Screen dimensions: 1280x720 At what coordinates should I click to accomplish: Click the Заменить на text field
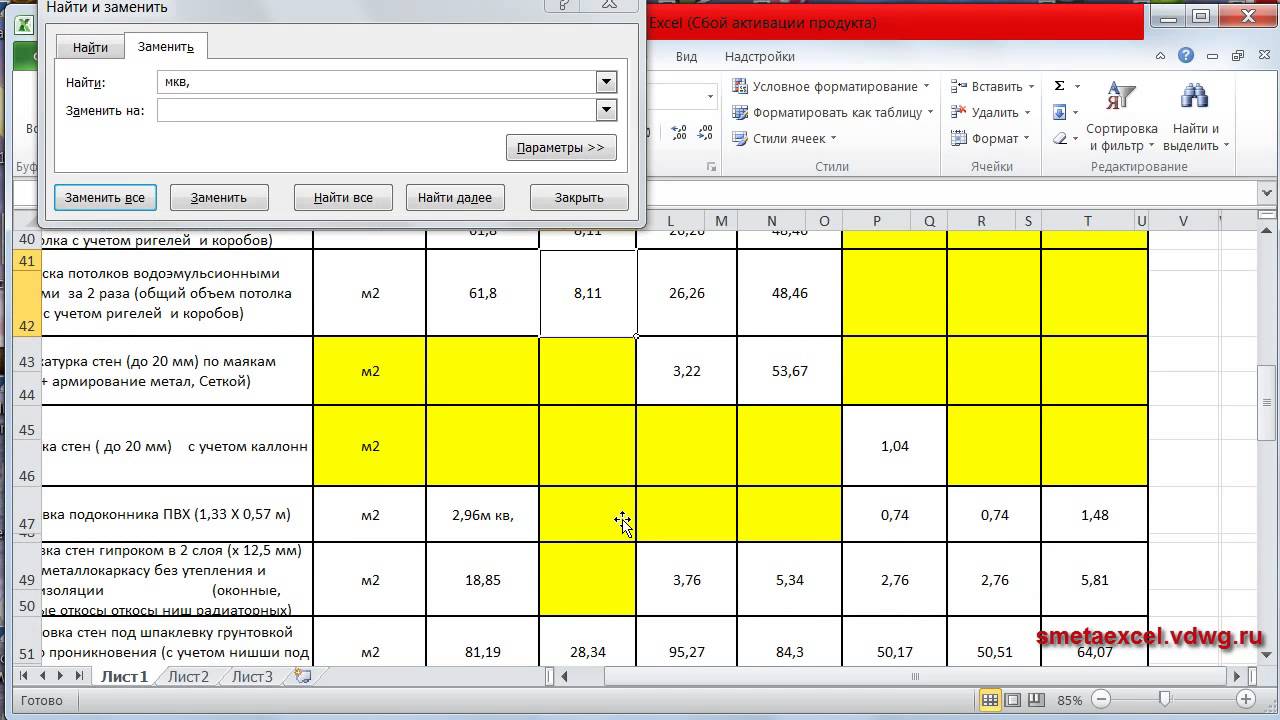pos(376,110)
